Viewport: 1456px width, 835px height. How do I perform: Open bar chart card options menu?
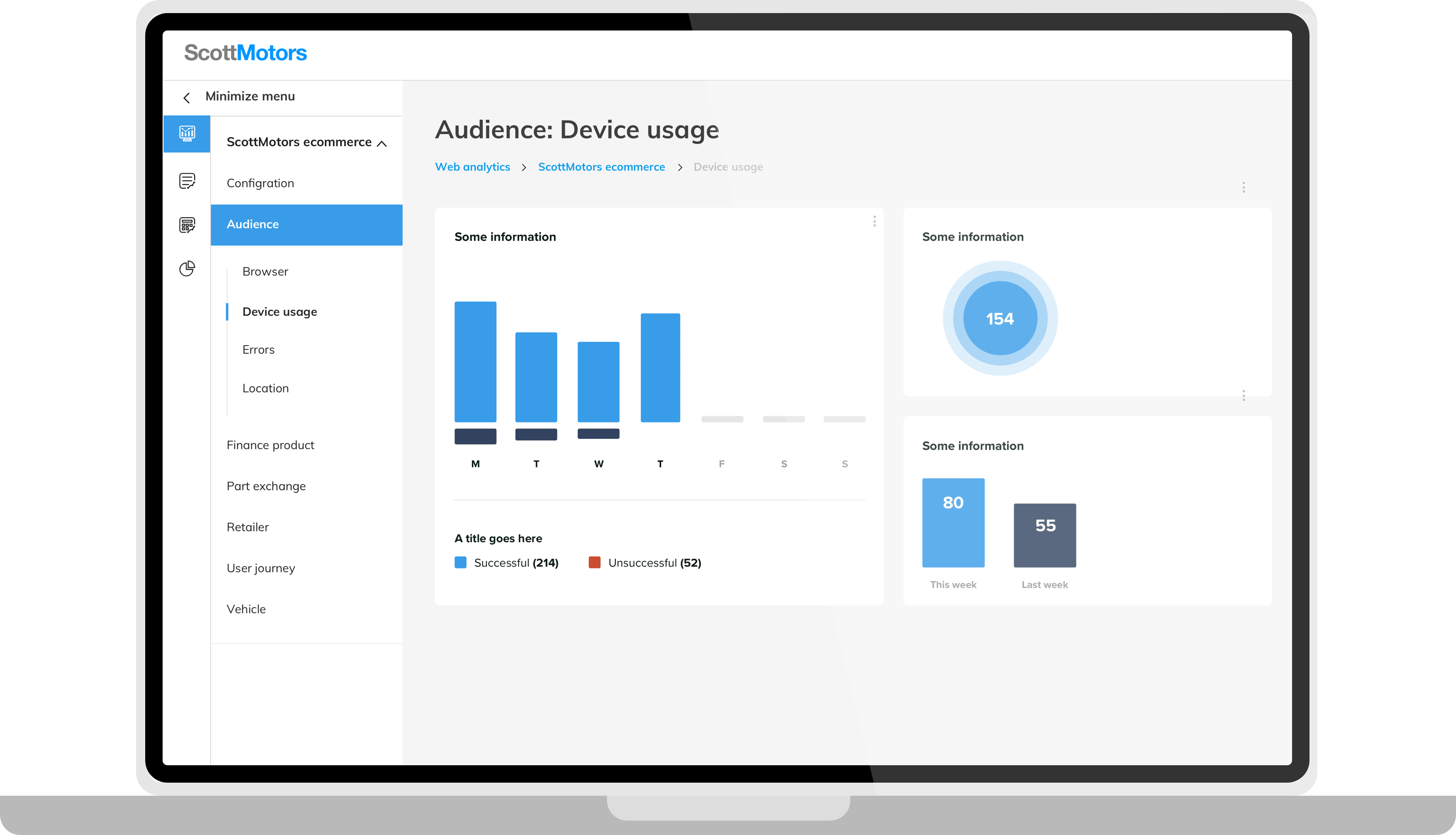point(874,221)
